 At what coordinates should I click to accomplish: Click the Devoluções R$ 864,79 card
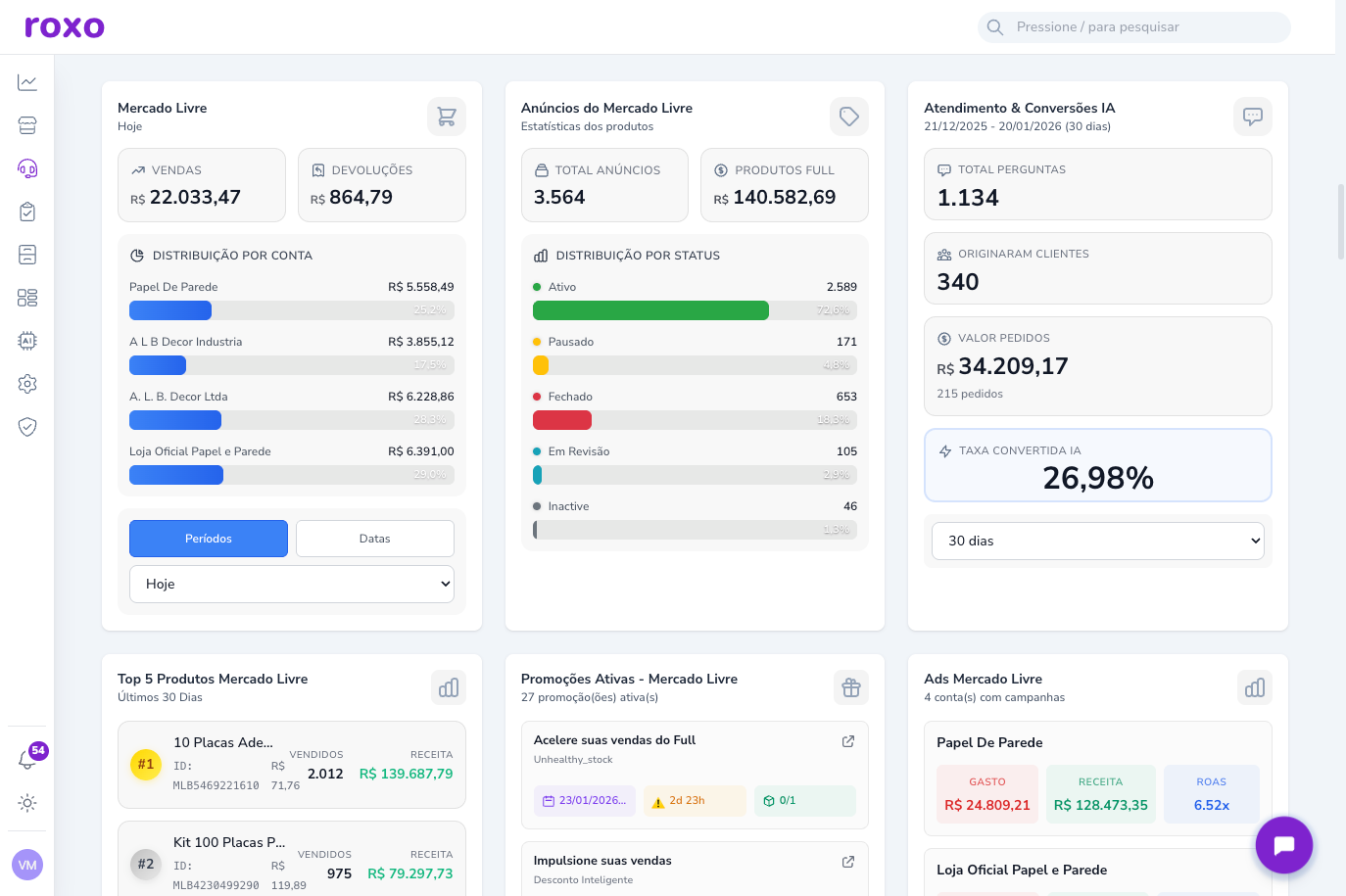pos(382,185)
